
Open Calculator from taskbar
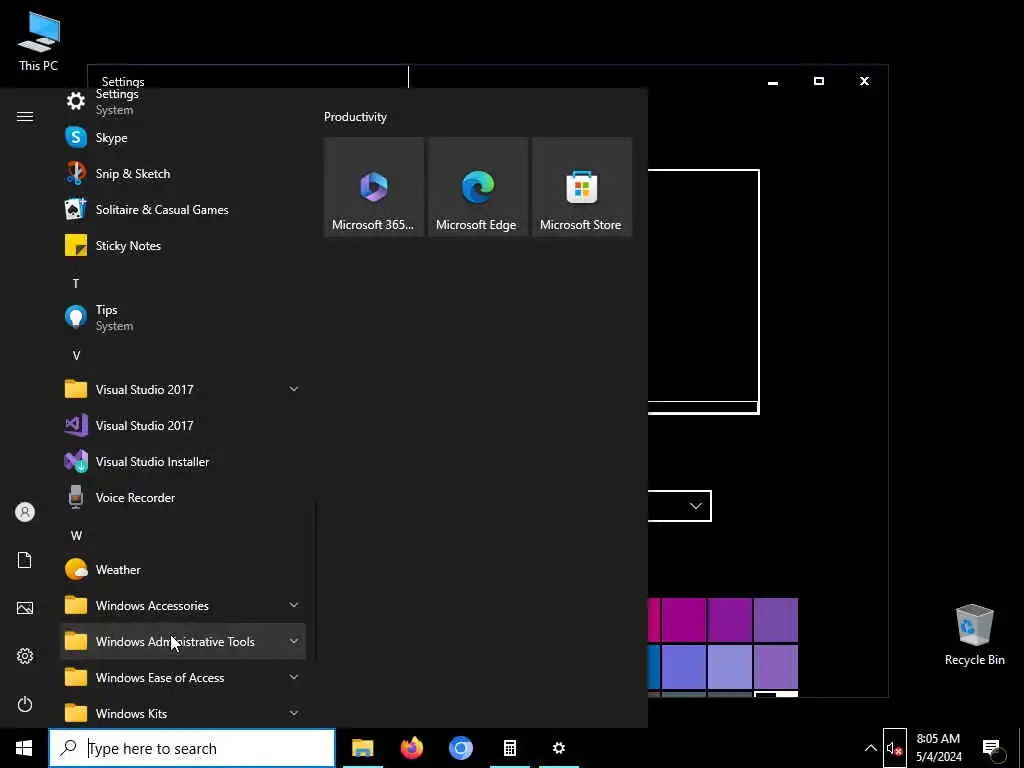[x=509, y=748]
